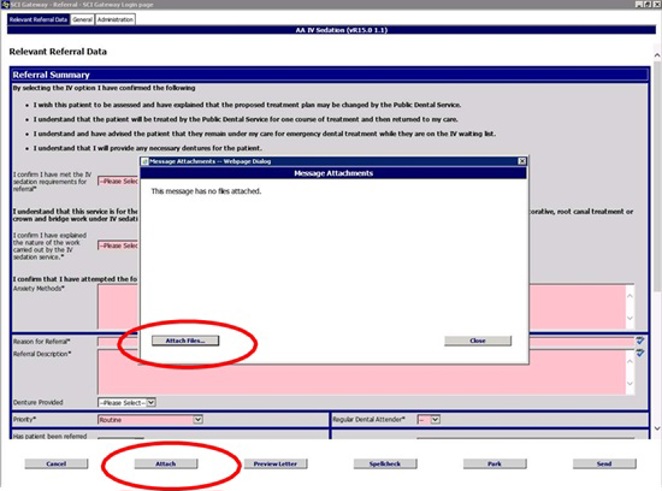Click the main page scroll up arrow
662x491 pixels.
657,55
